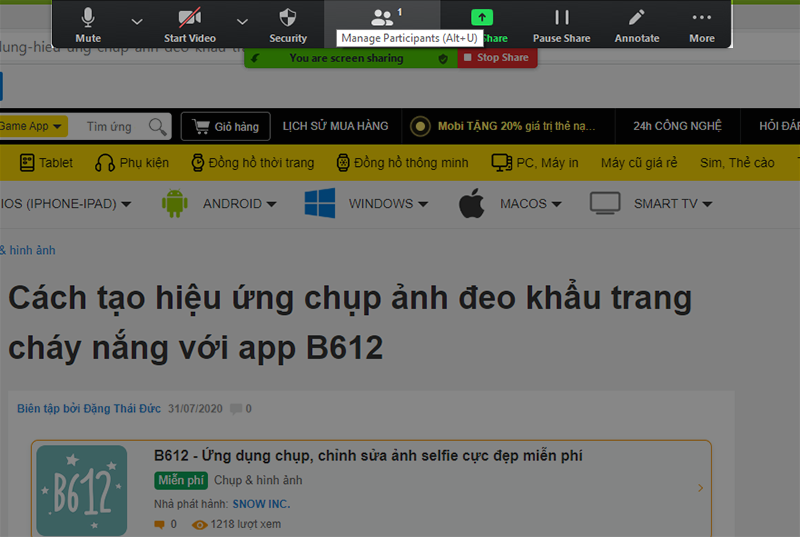This screenshot has height=537, width=800.
Task: Open Manage Participants panel
Action: tap(382, 19)
